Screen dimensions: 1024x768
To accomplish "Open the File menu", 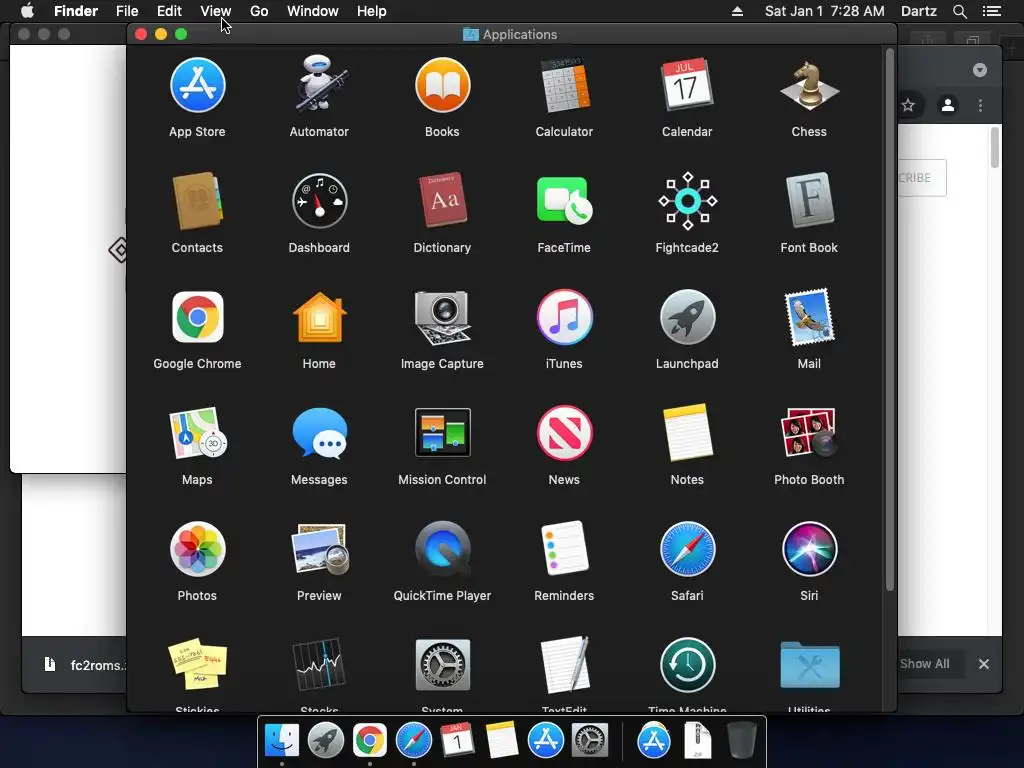I will pyautogui.click(x=127, y=11).
